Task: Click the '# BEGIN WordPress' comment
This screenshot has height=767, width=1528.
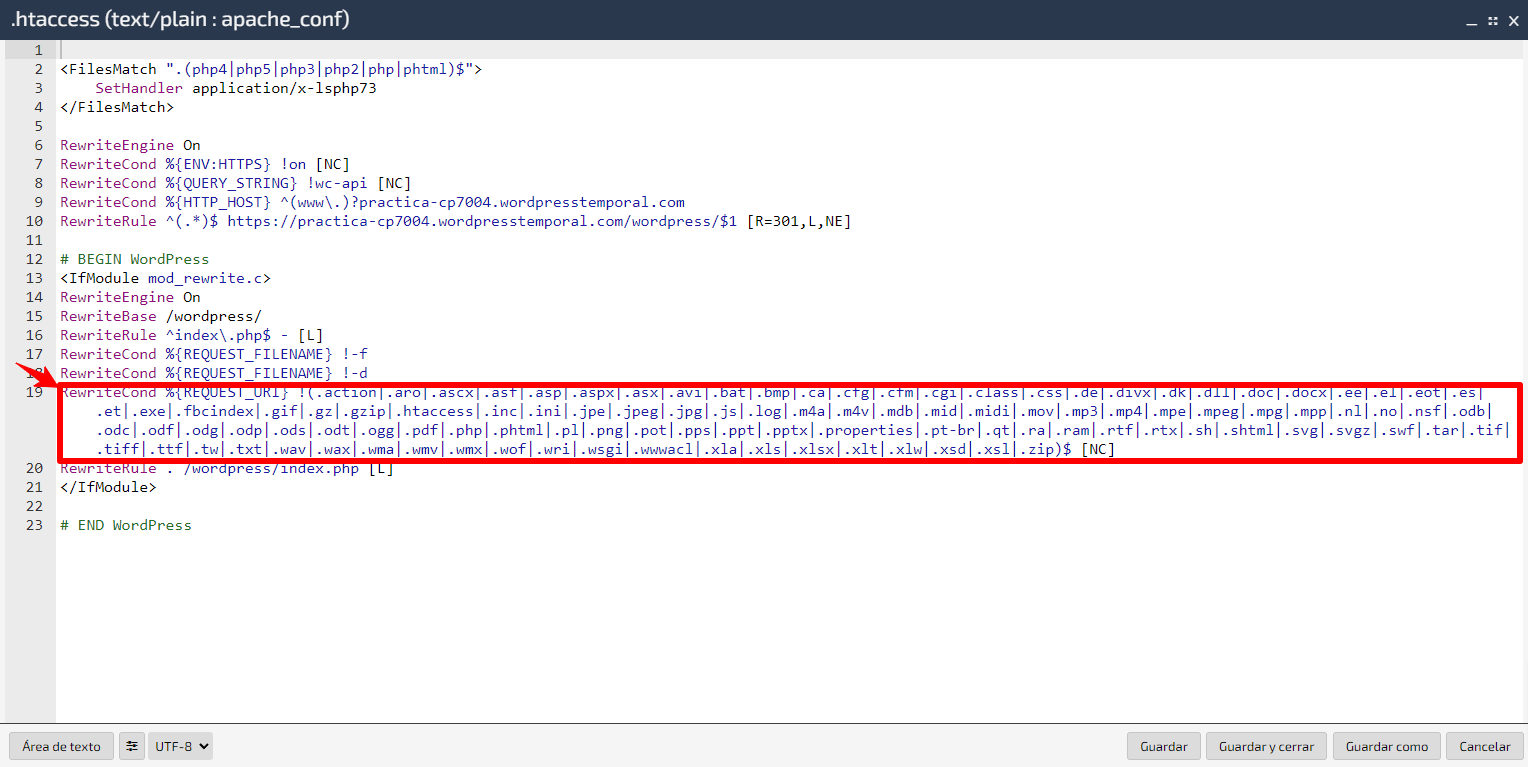Action: click(135, 259)
